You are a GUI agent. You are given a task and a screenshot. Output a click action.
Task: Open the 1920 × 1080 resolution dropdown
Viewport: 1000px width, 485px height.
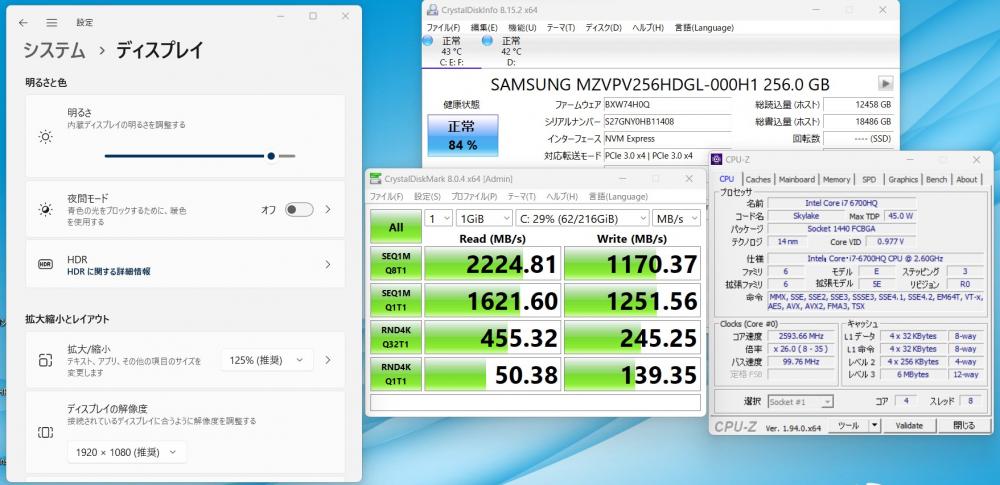click(x=127, y=452)
